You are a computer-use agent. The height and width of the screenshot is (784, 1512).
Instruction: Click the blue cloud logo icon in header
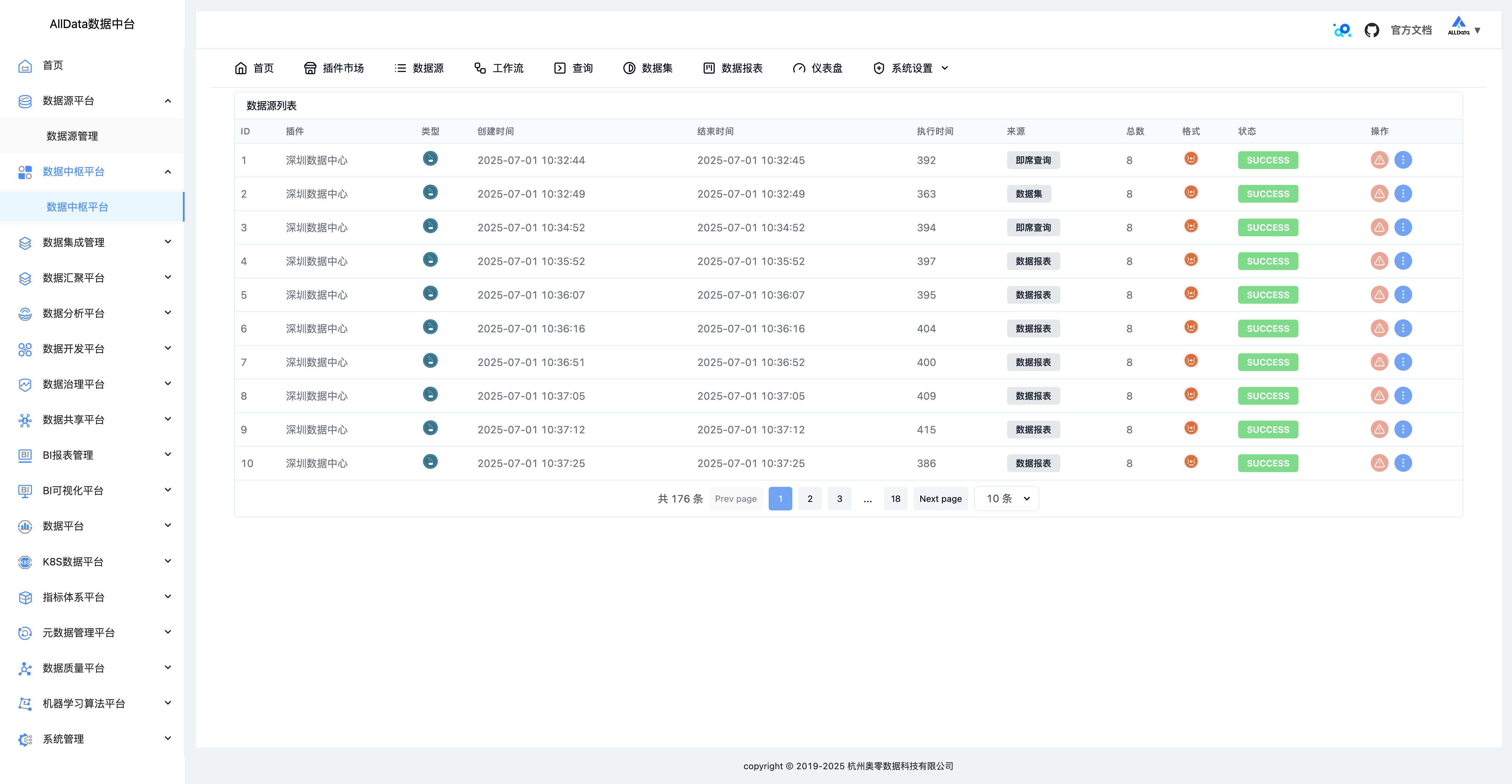pos(1342,30)
